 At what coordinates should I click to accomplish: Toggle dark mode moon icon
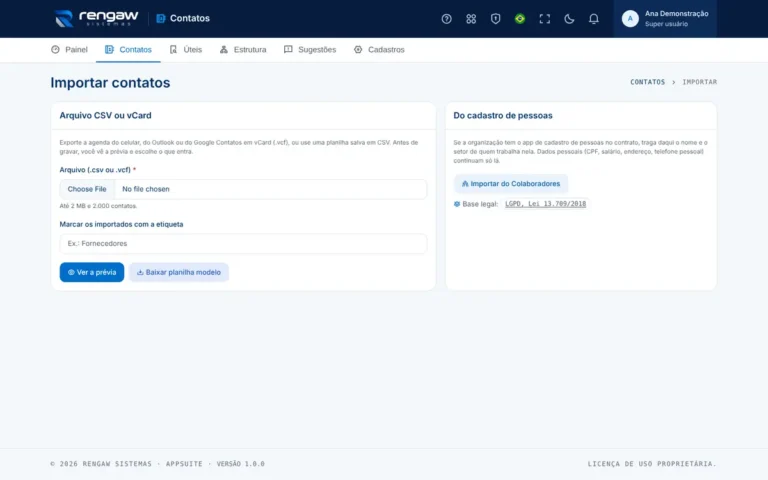point(569,19)
